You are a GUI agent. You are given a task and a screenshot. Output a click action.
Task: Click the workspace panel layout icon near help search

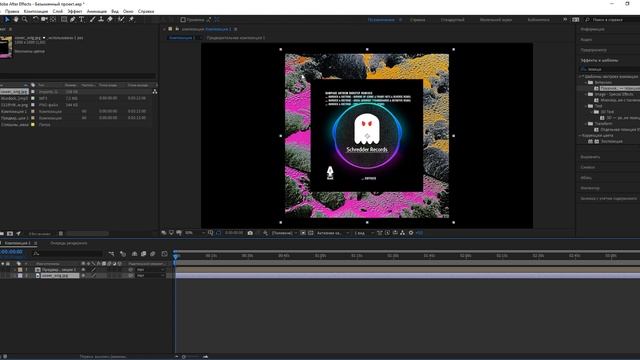576,20
